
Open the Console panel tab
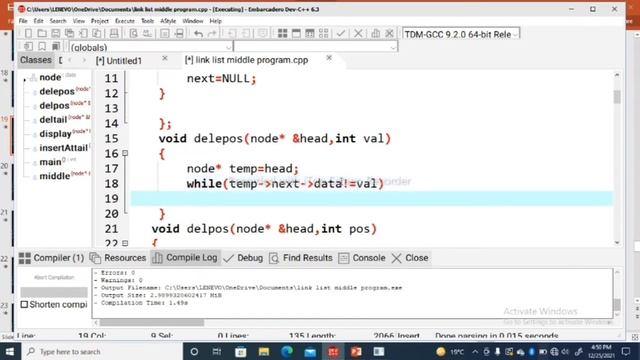(x=362, y=258)
